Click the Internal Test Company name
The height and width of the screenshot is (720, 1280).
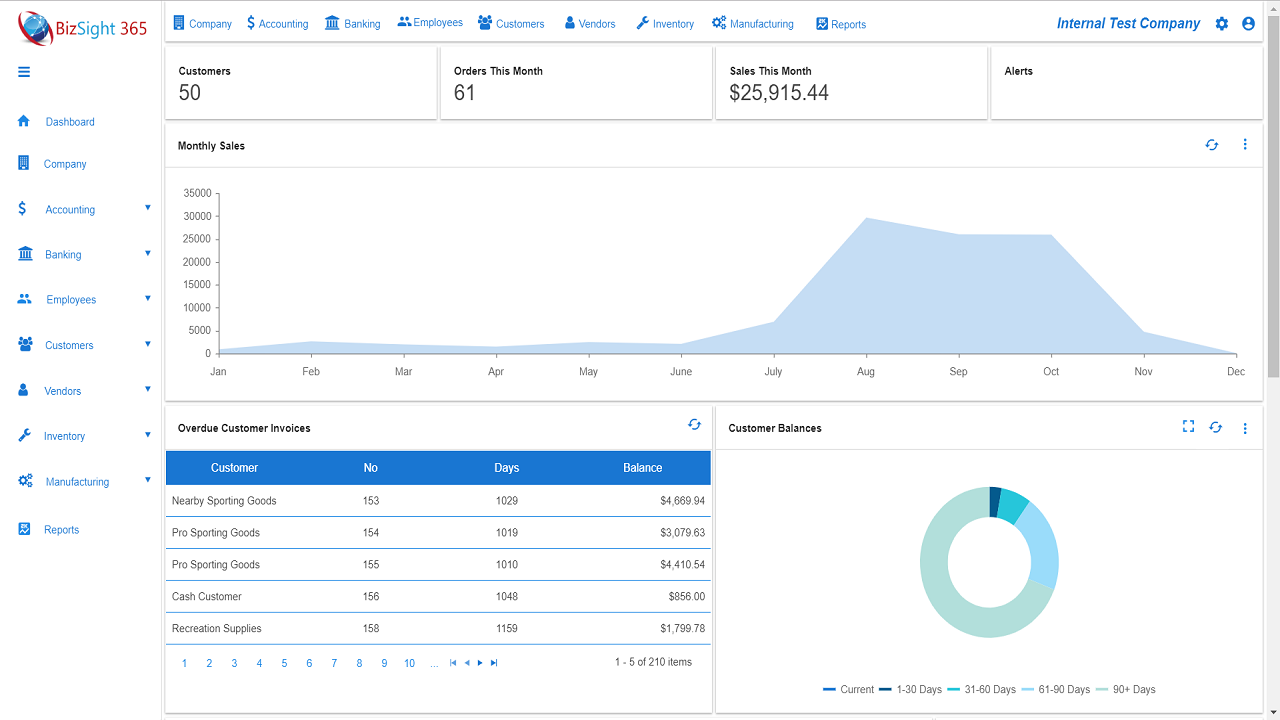(1128, 23)
